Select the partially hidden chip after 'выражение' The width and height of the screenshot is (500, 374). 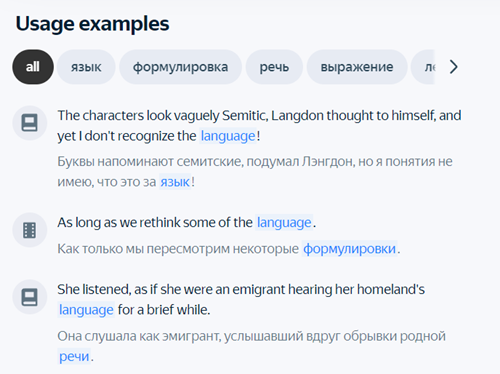423,67
